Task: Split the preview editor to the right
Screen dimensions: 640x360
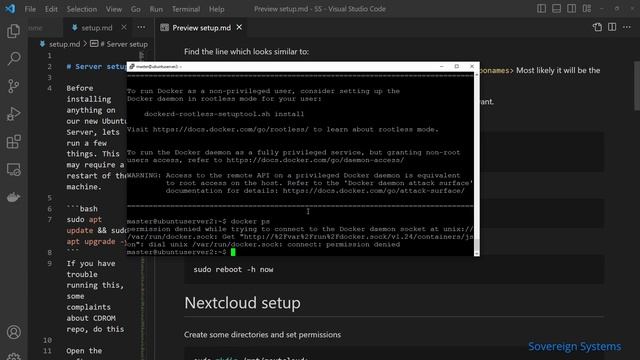Action: point(612,27)
